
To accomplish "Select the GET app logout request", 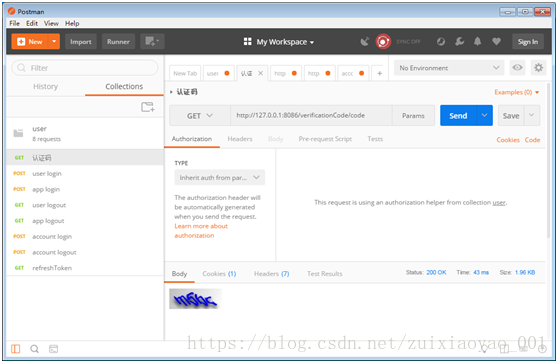I will (x=85, y=221).
